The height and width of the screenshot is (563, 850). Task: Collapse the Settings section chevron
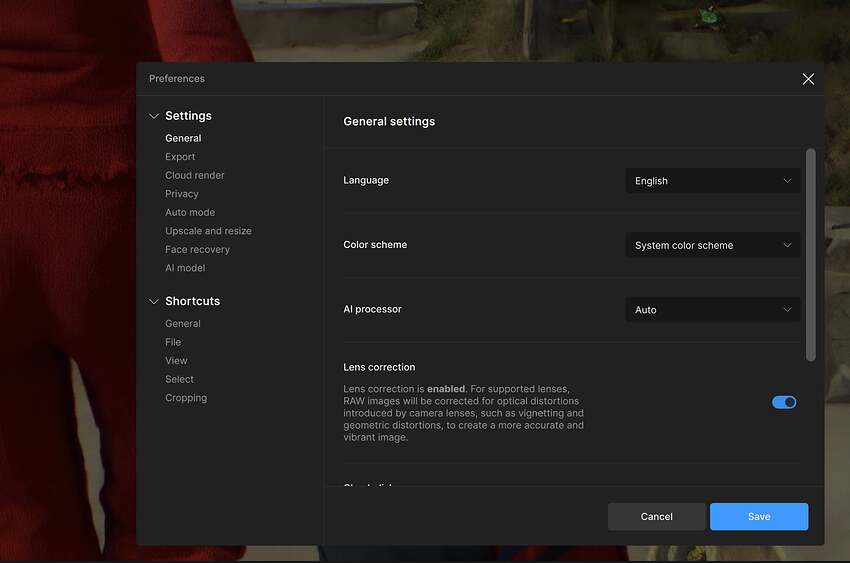tap(154, 116)
